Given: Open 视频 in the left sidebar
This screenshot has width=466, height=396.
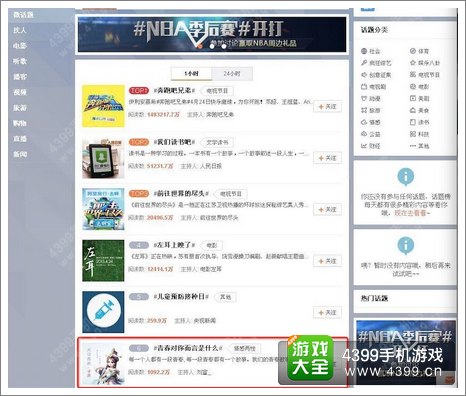Looking at the screenshot, I should pos(20,92).
